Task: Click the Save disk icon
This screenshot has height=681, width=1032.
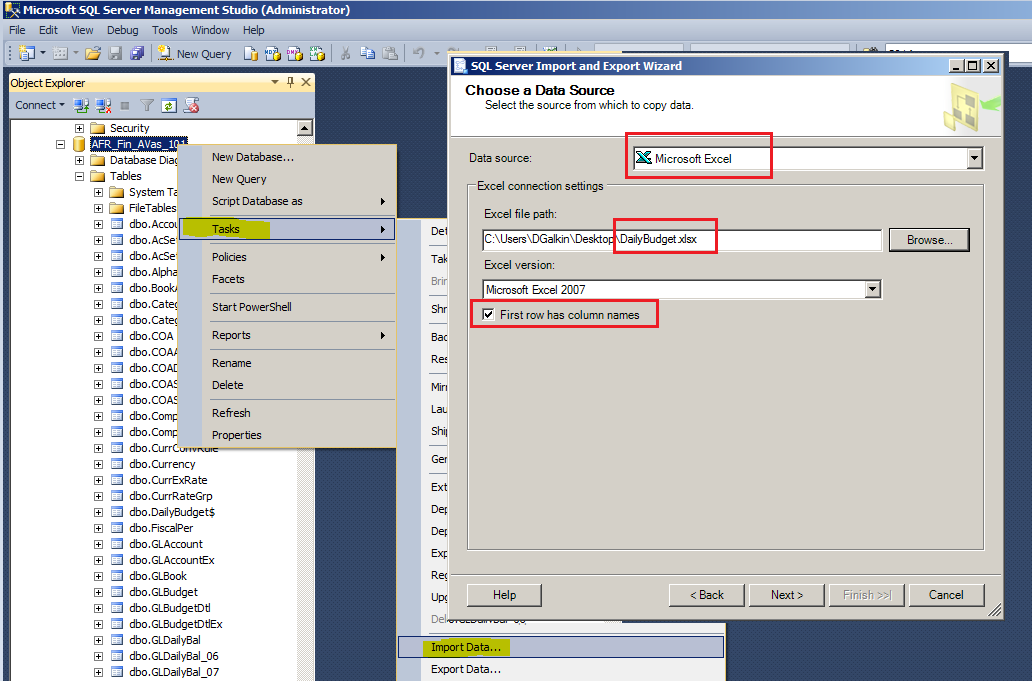Action: click(115, 53)
